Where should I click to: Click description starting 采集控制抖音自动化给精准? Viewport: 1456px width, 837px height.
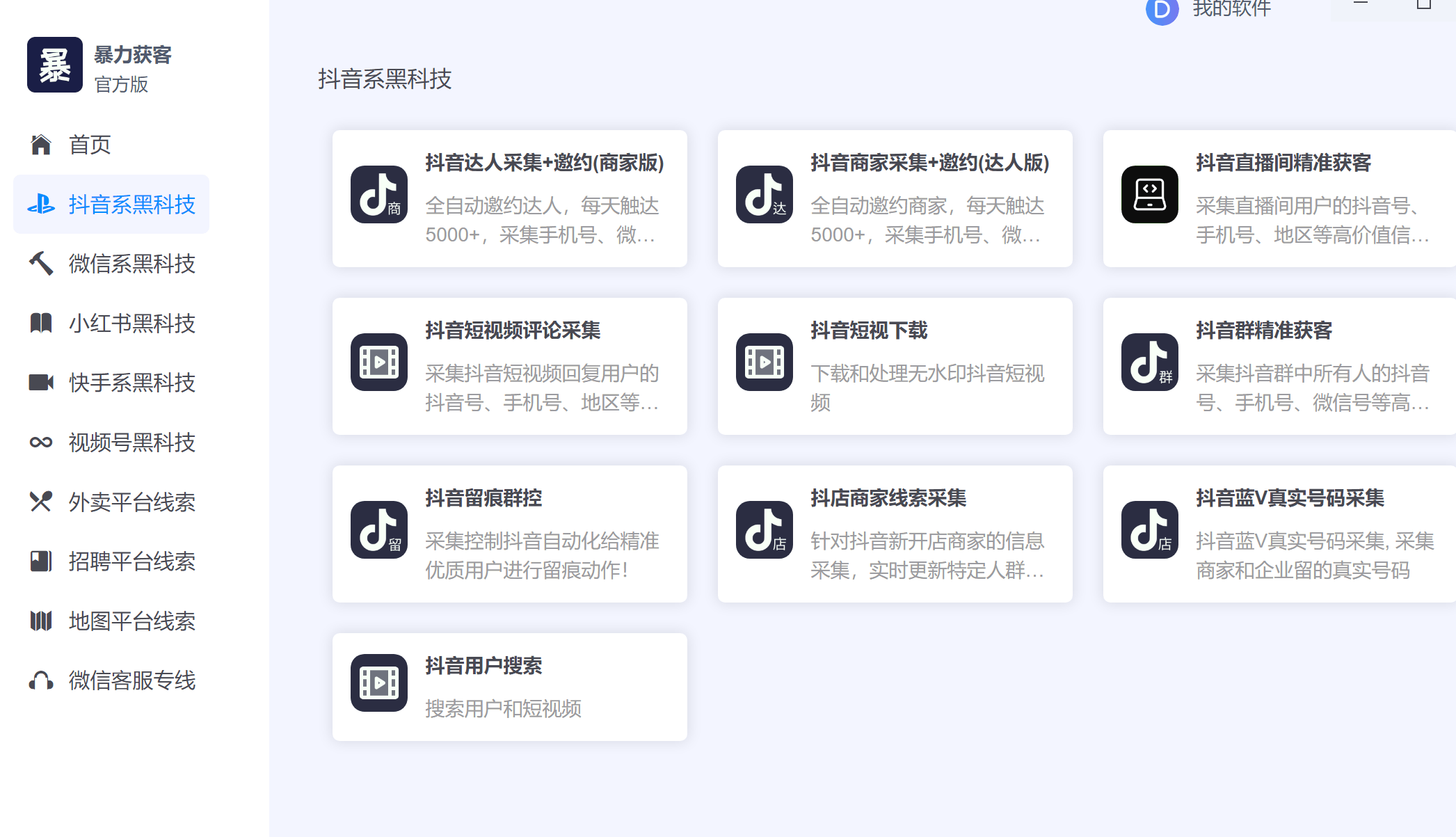542,556
